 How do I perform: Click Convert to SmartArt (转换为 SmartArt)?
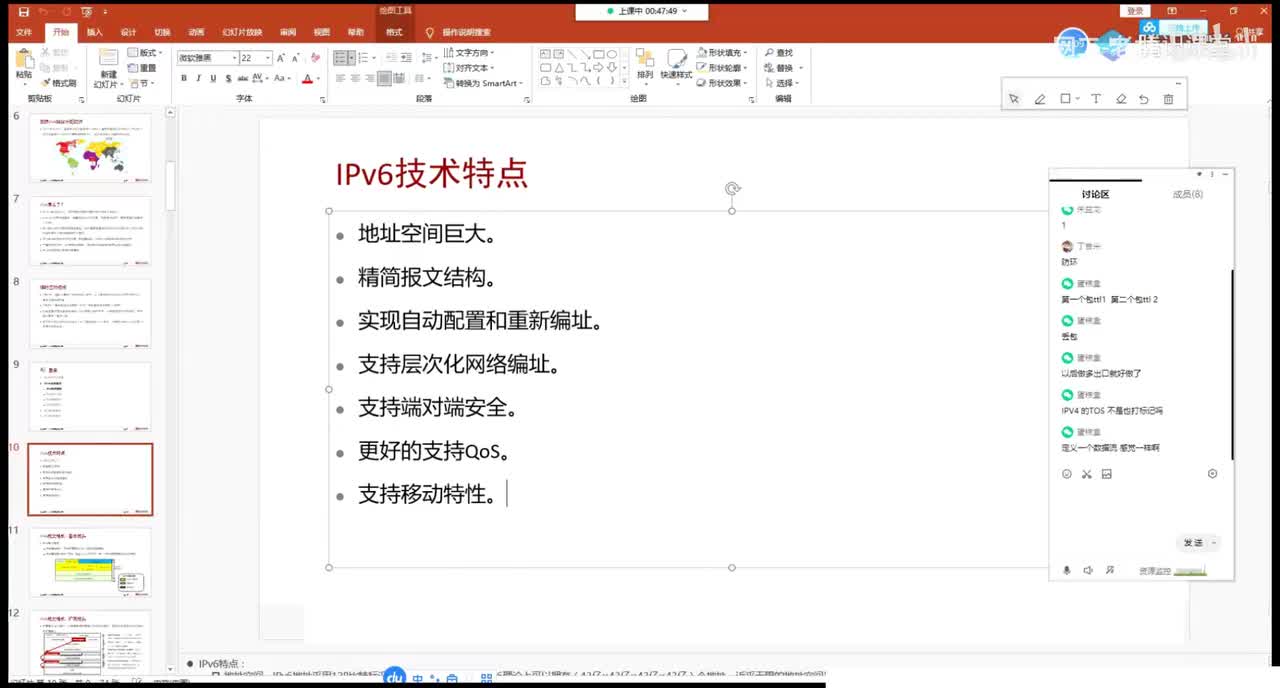[x=484, y=83]
